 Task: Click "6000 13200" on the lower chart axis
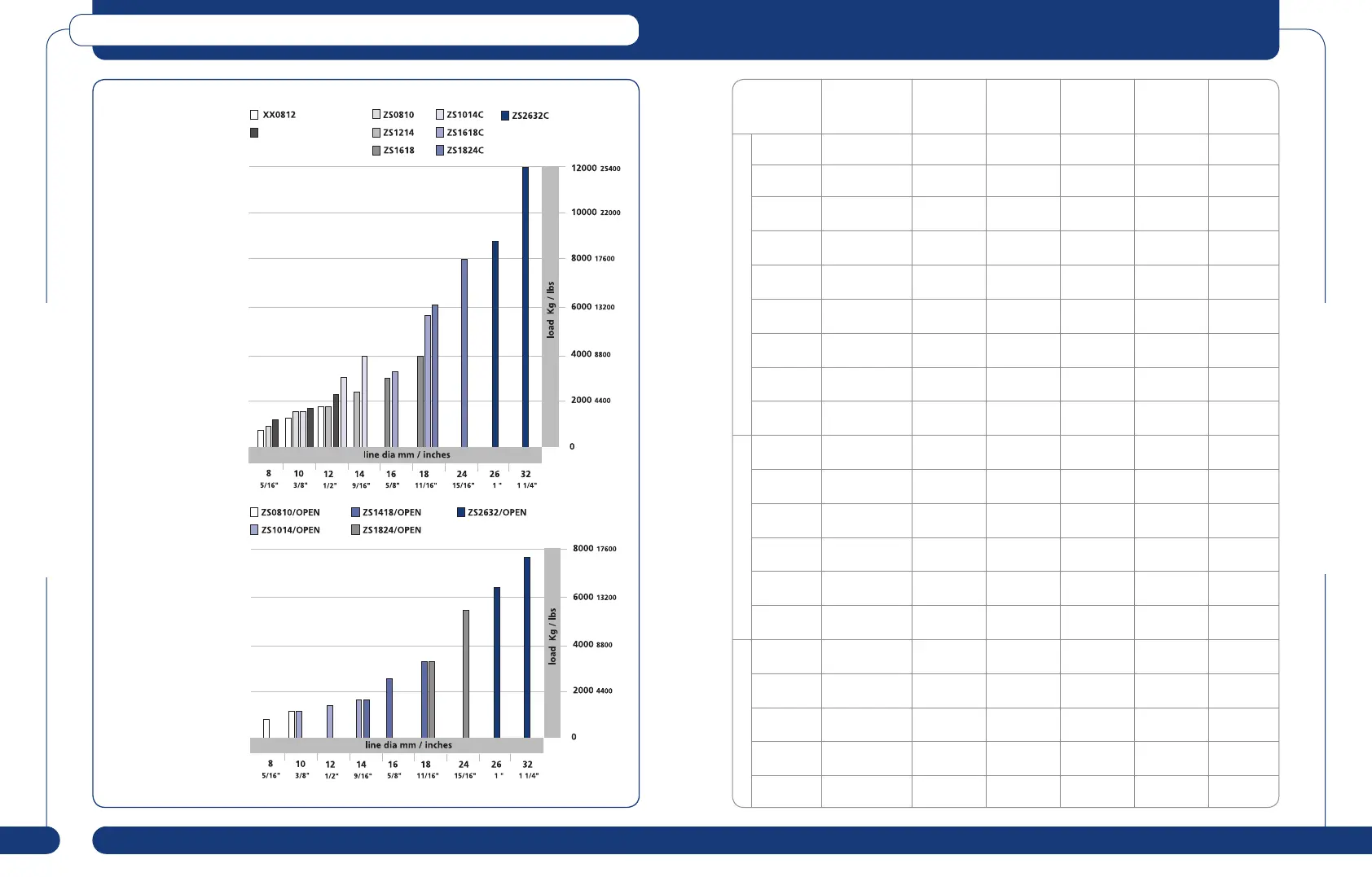click(595, 598)
